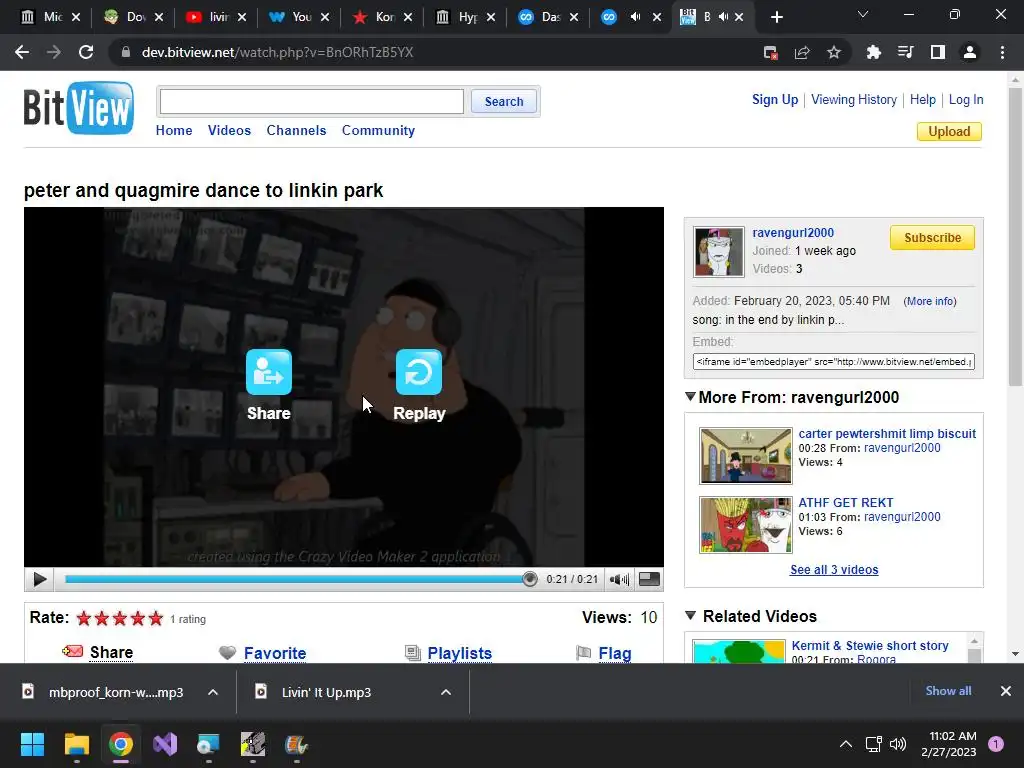1024x768 pixels.
Task: Open the Chrome profile icon
Action: (970, 52)
